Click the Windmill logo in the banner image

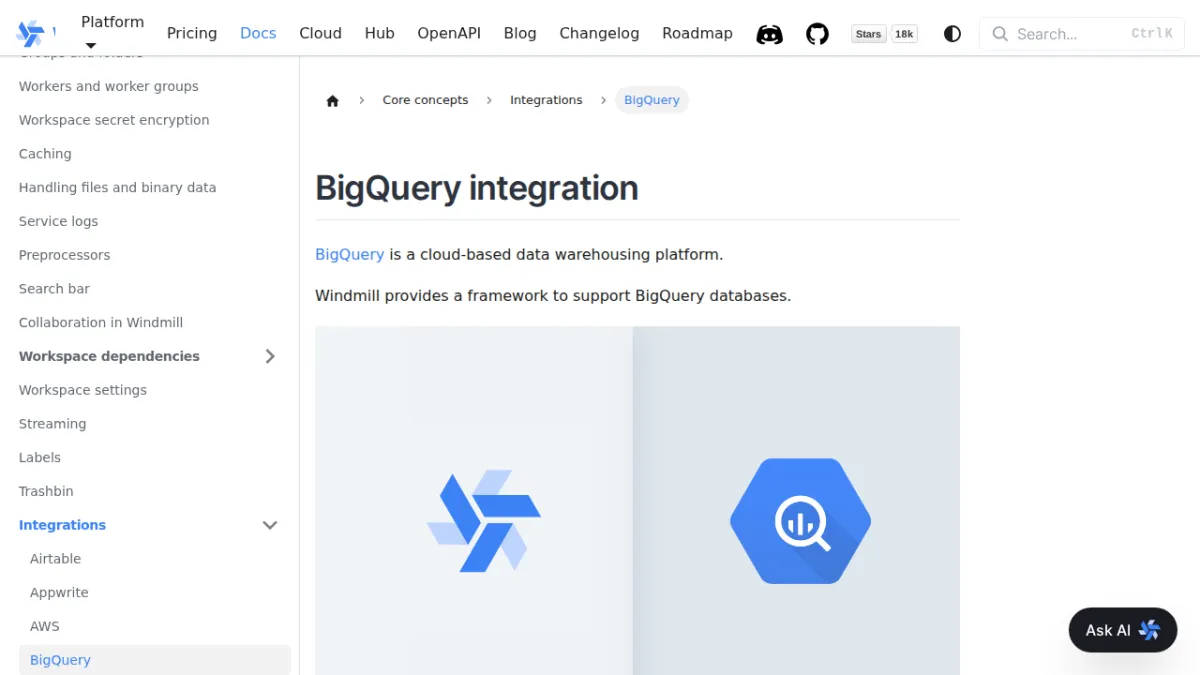pos(483,521)
